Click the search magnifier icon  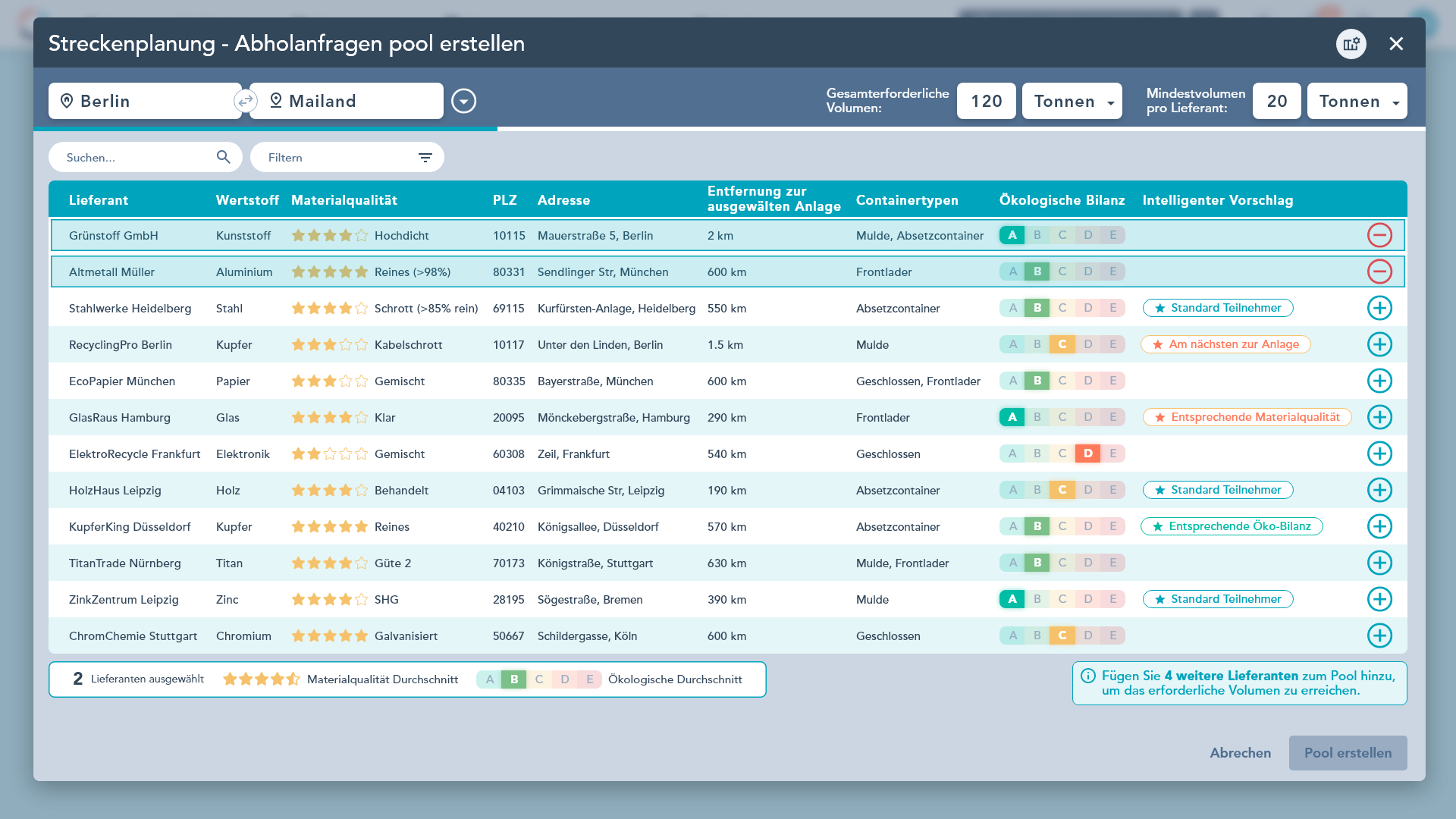point(223,157)
